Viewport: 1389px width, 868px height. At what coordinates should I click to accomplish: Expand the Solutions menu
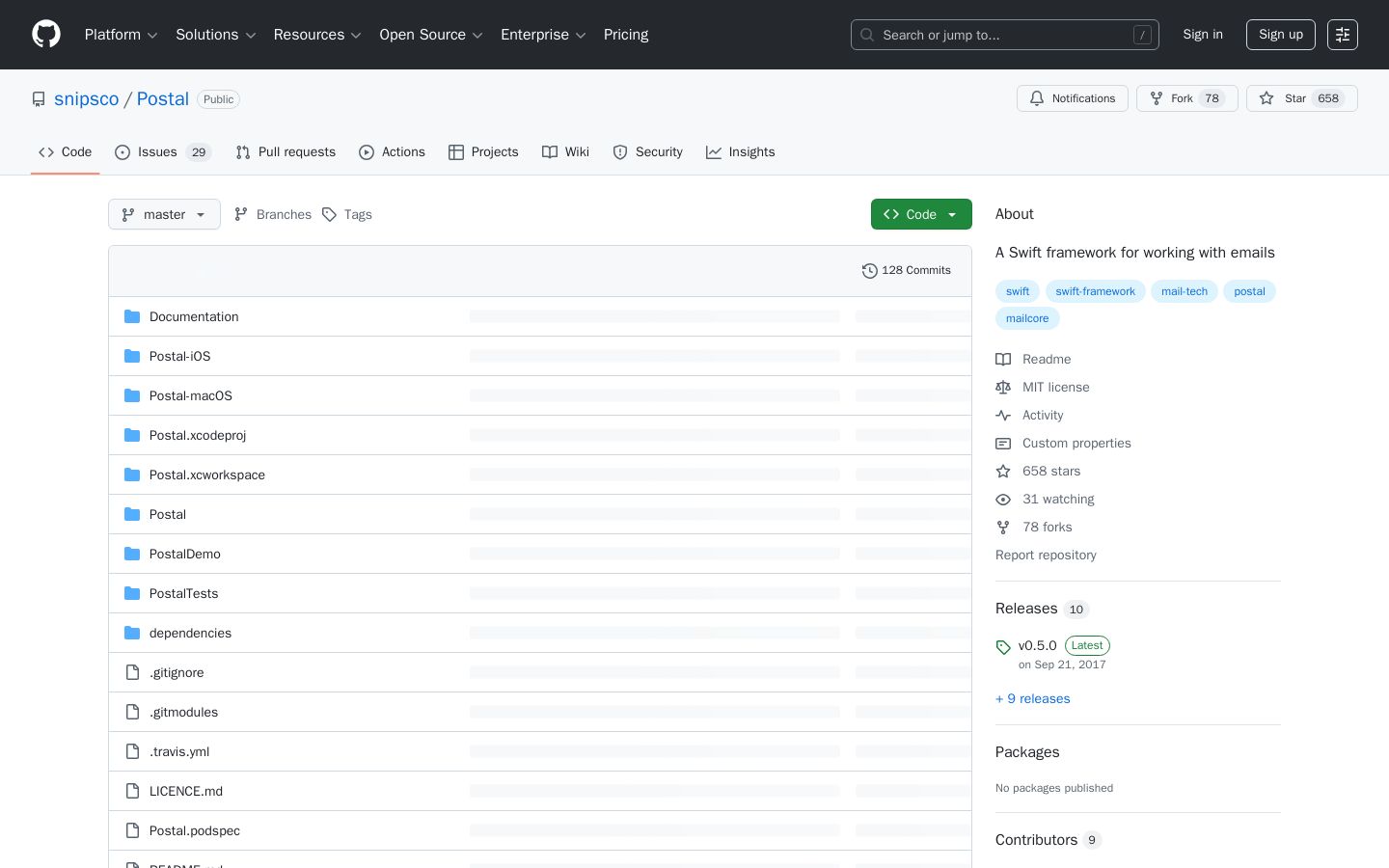[x=216, y=35]
